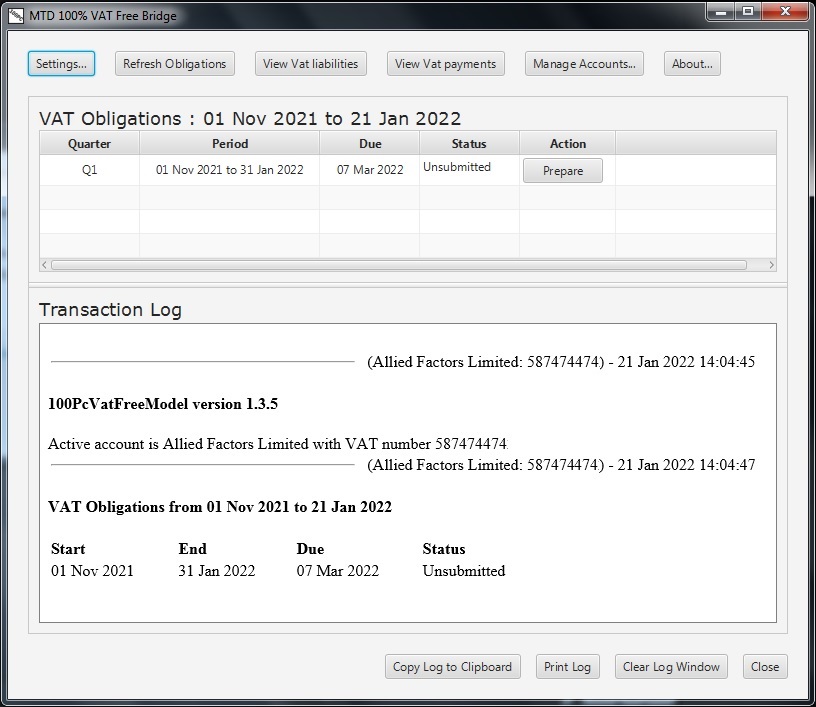This screenshot has width=816, height=707.
Task: Click the Period column header
Action: click(230, 144)
